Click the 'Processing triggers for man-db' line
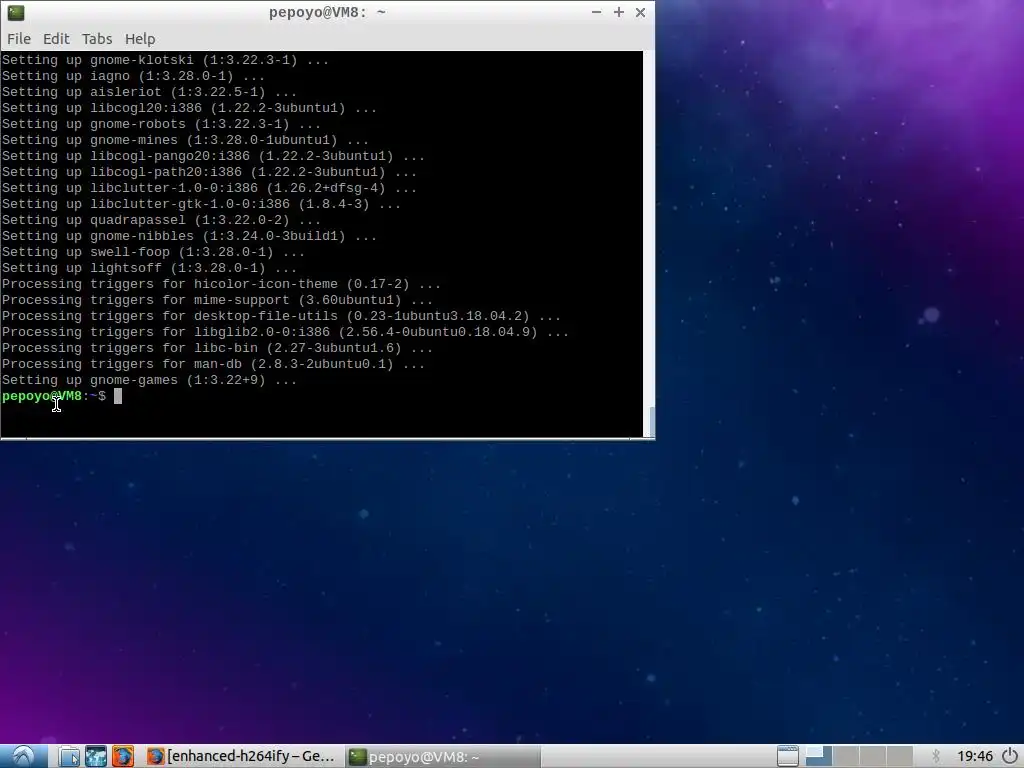Image resolution: width=1024 pixels, height=768 pixels. [x=213, y=364]
